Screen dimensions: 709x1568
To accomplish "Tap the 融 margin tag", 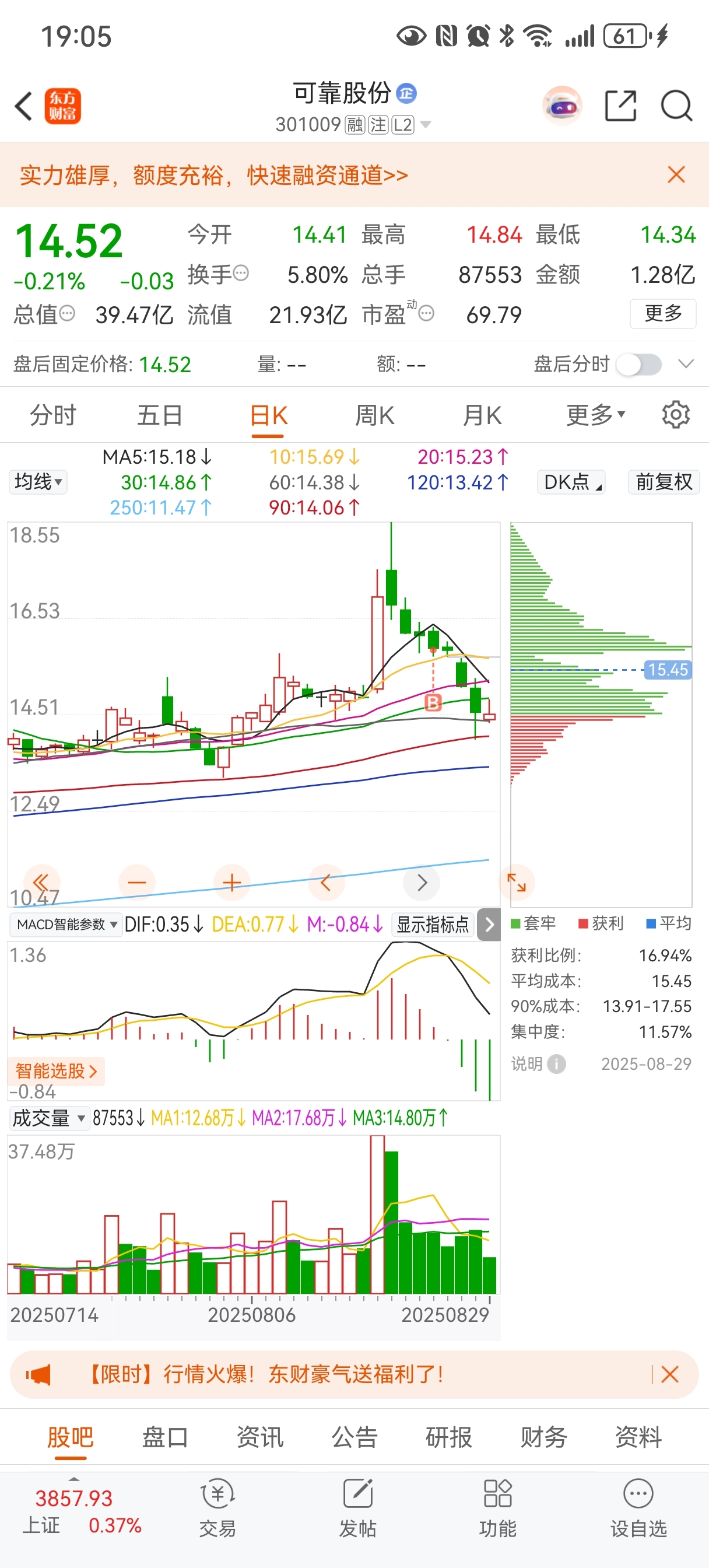I will pyautogui.click(x=355, y=125).
